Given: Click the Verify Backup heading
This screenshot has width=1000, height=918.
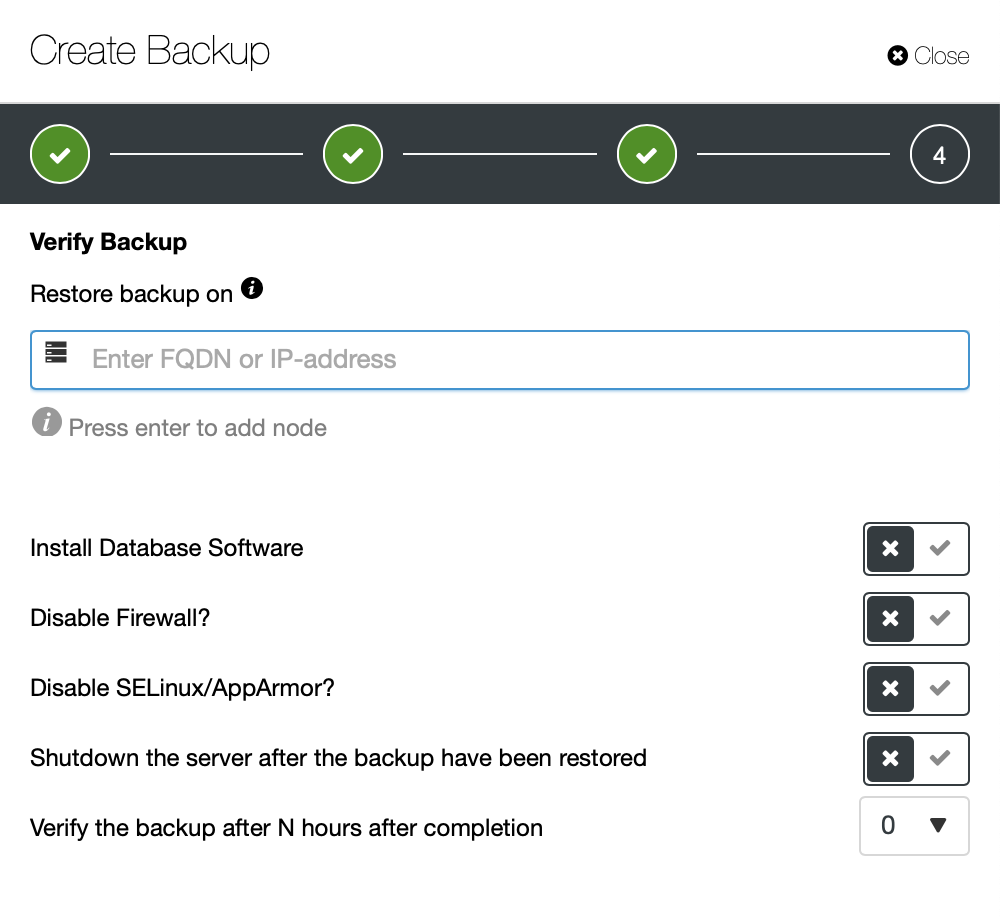Looking at the screenshot, I should (108, 242).
